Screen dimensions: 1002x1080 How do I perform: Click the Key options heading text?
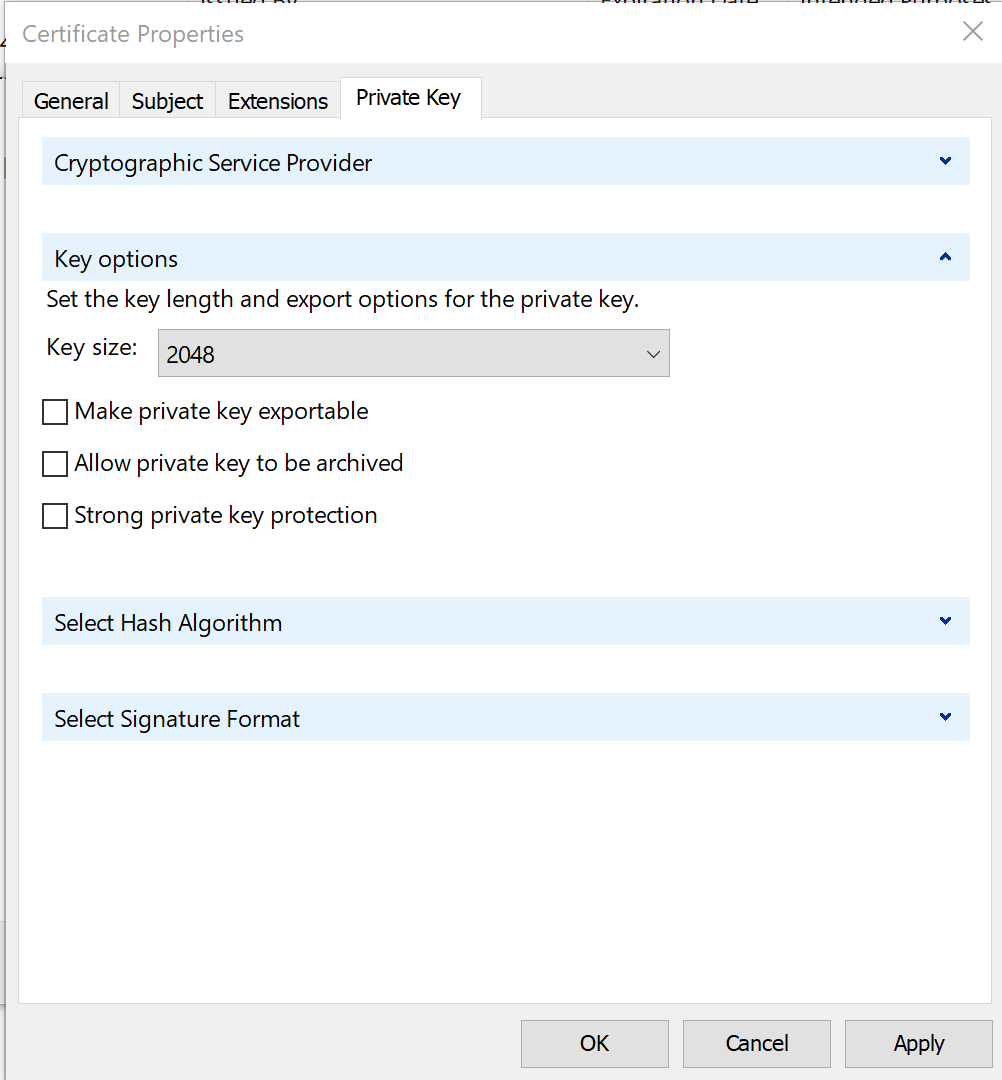point(116,259)
